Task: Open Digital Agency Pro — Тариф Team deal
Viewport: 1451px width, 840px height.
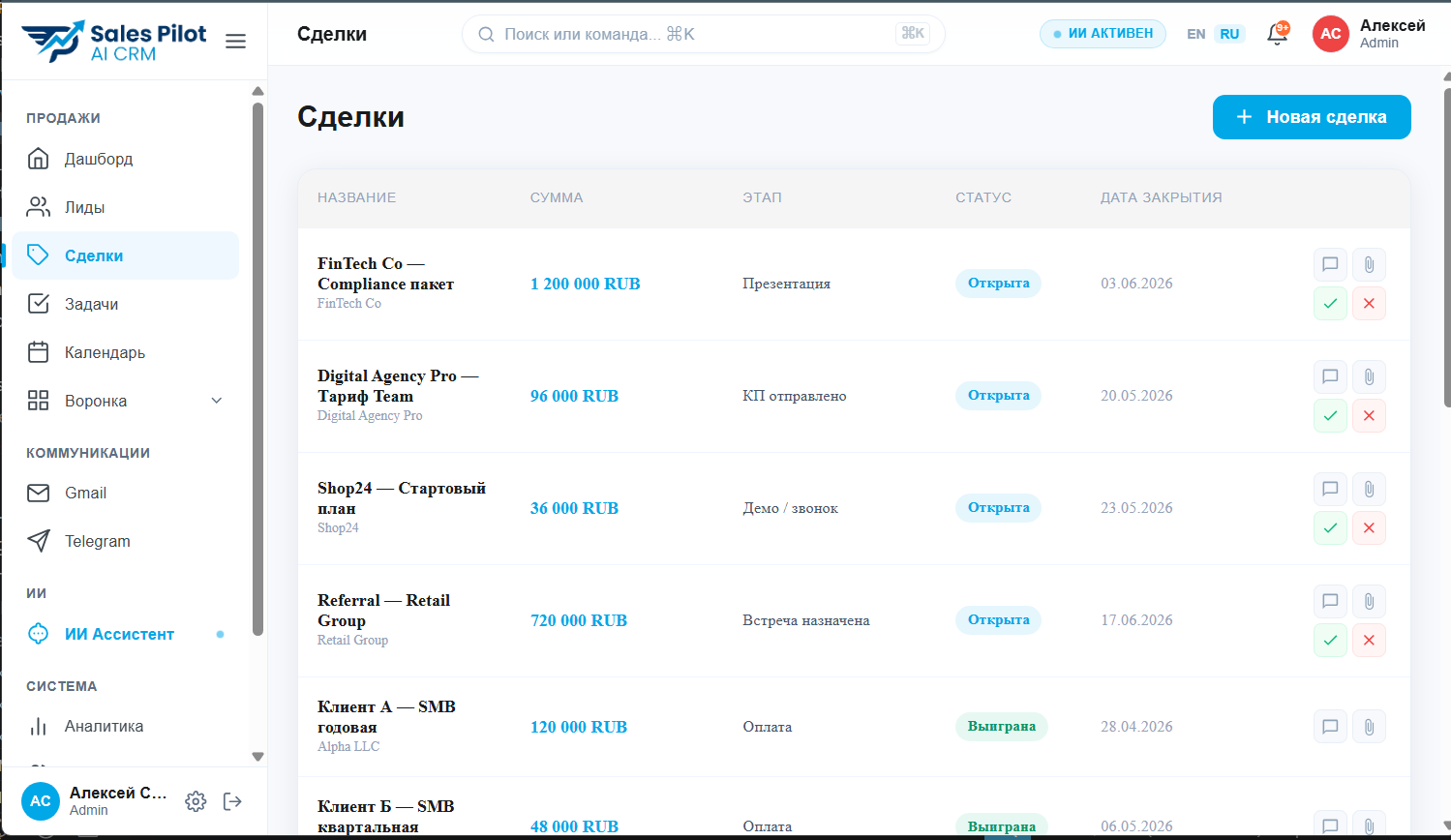Action: [398, 386]
